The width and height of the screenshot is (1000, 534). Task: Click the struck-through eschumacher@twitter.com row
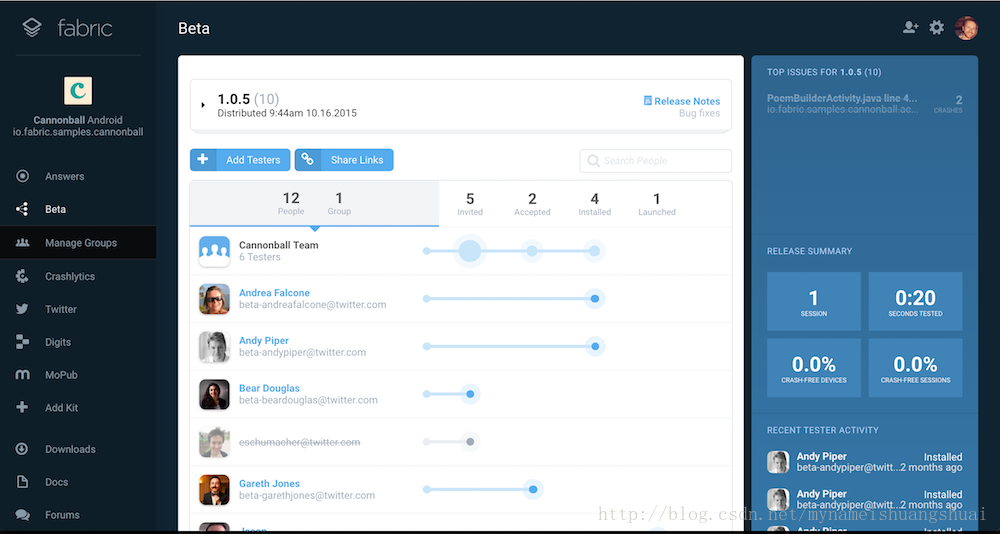pyautogui.click(x=460, y=441)
